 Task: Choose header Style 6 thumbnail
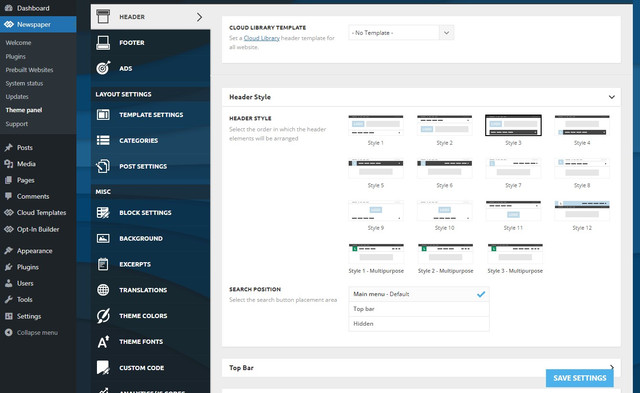444,168
